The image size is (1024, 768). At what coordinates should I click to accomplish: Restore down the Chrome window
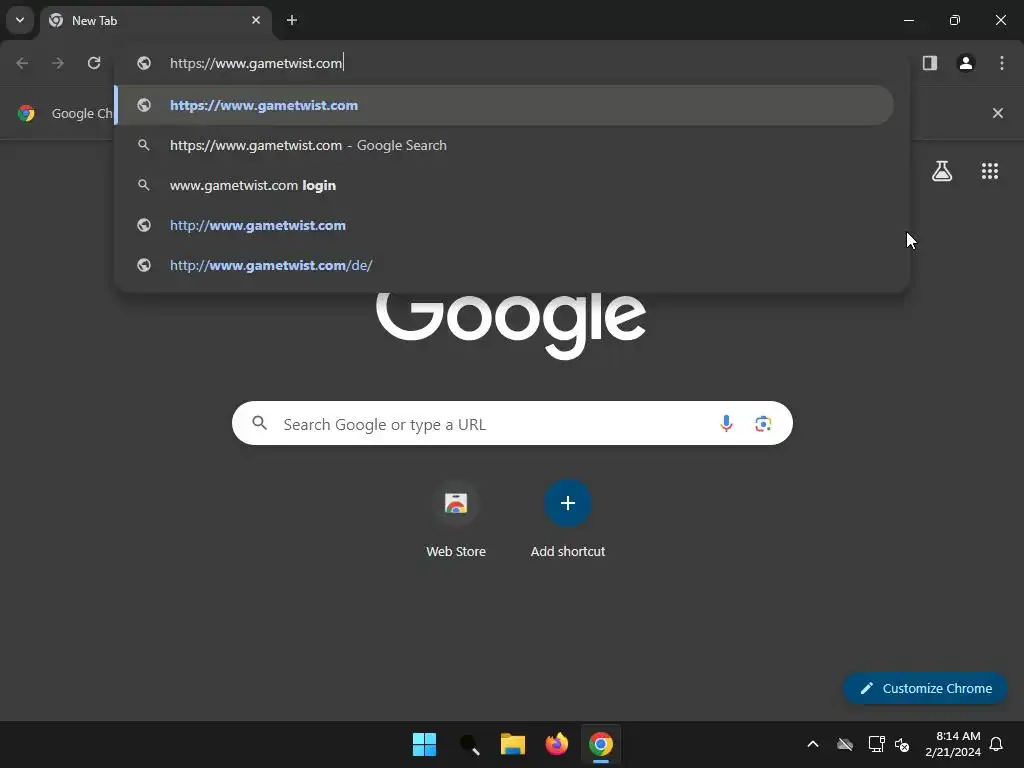[955, 20]
